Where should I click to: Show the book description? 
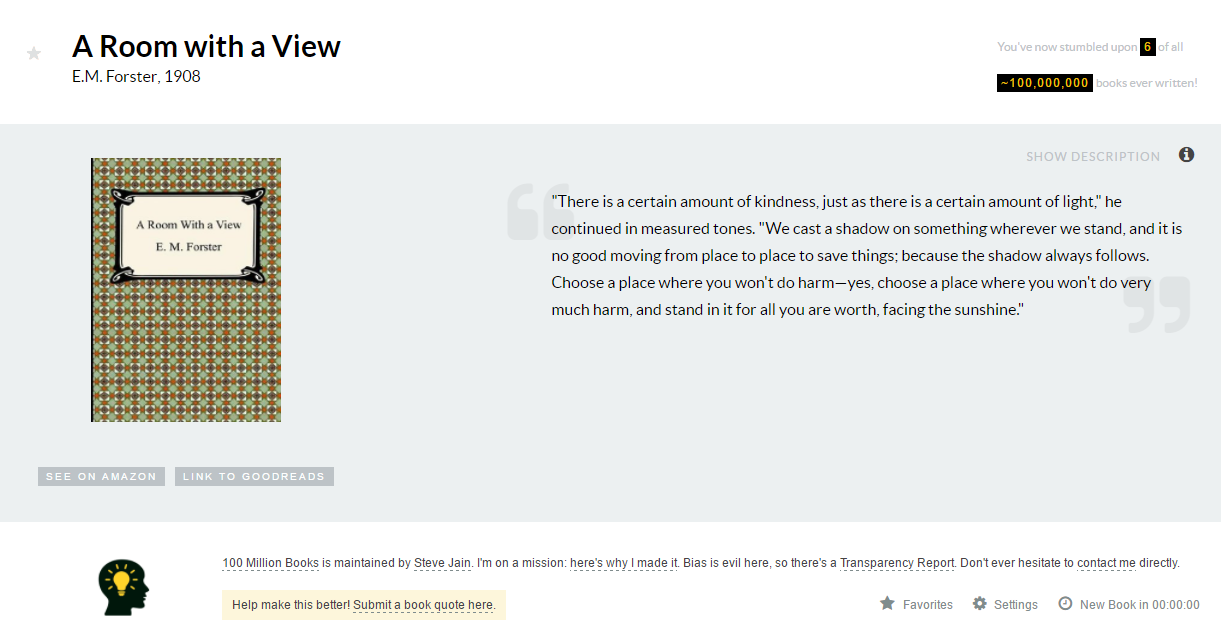[x=1092, y=157]
